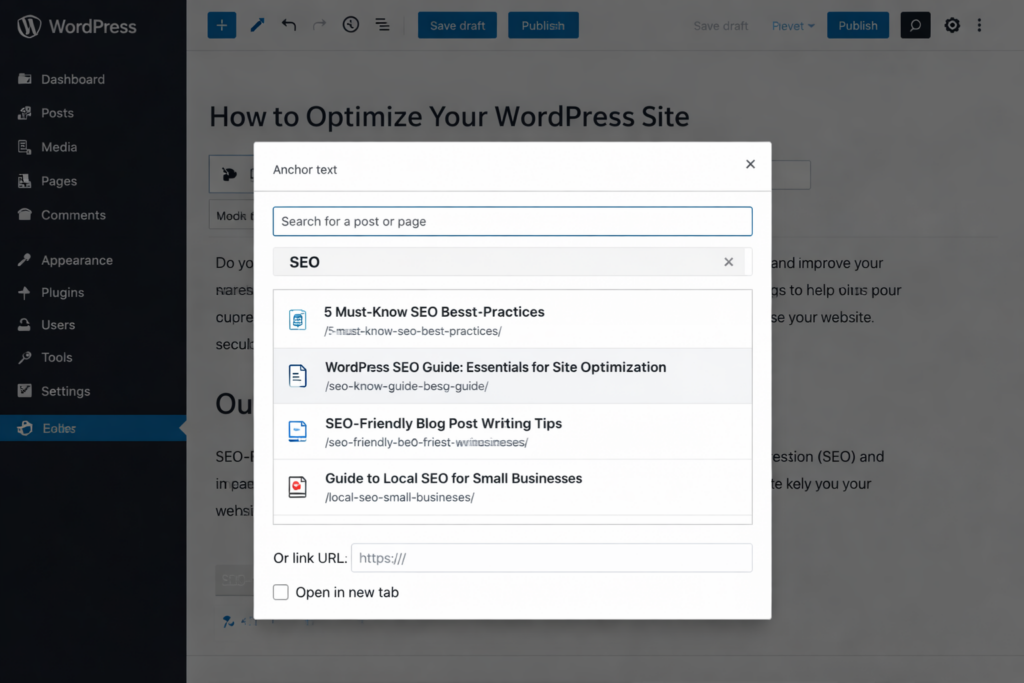Click the black search icon button

point(915,25)
